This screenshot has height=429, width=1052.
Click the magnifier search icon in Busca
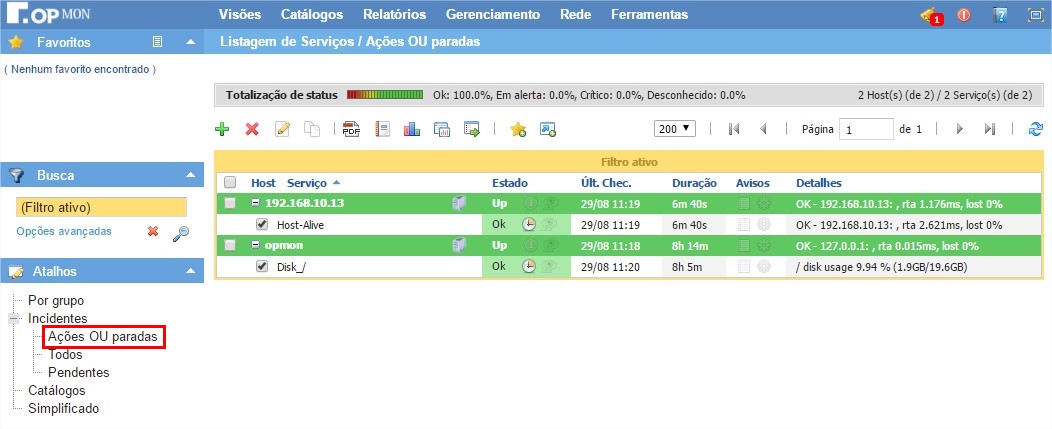(181, 232)
